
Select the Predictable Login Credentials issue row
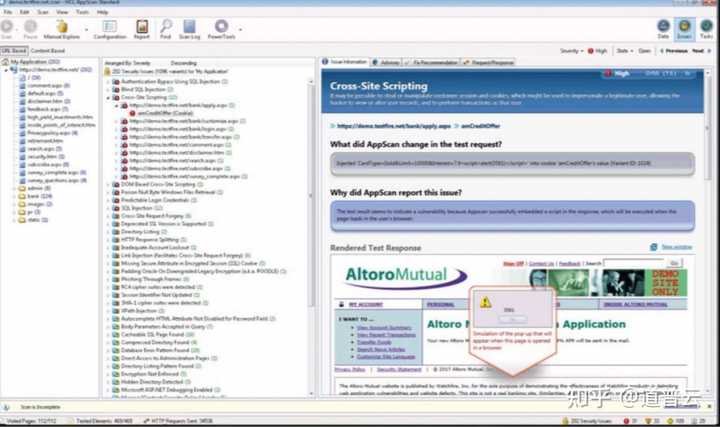tap(159, 200)
